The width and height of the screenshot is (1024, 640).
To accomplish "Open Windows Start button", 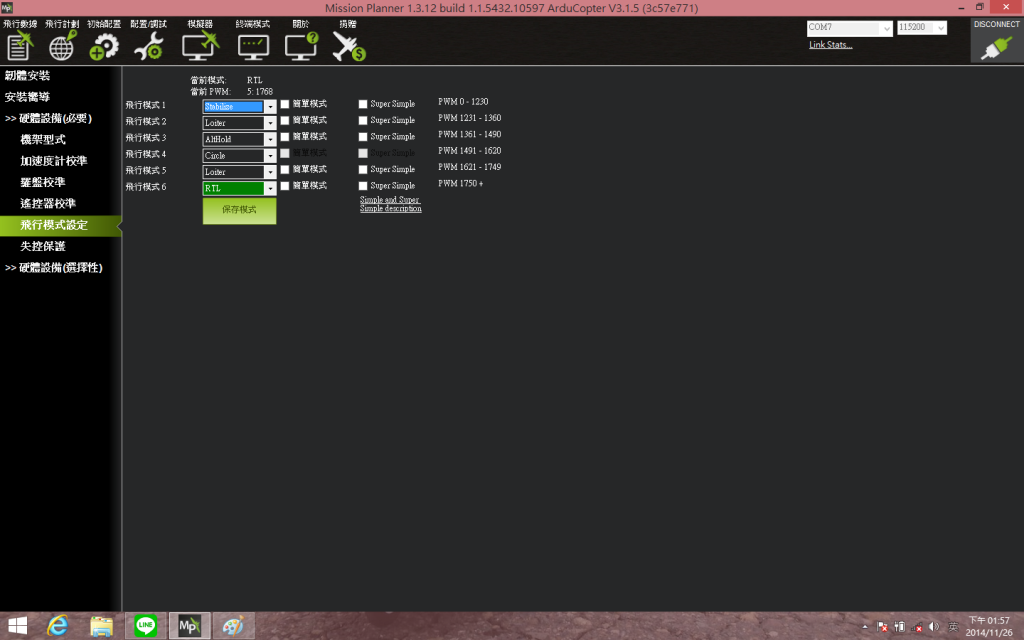I will [x=18, y=626].
